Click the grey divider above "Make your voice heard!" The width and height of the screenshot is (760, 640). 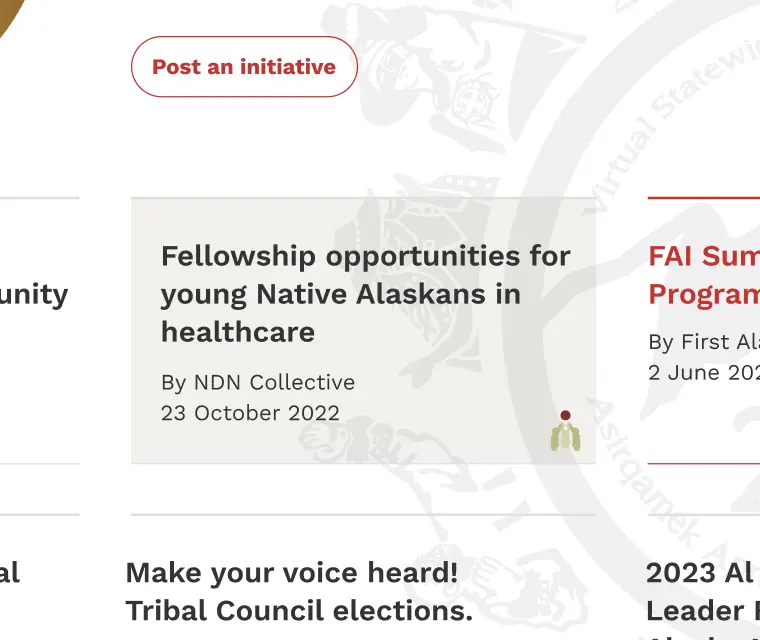(x=363, y=515)
